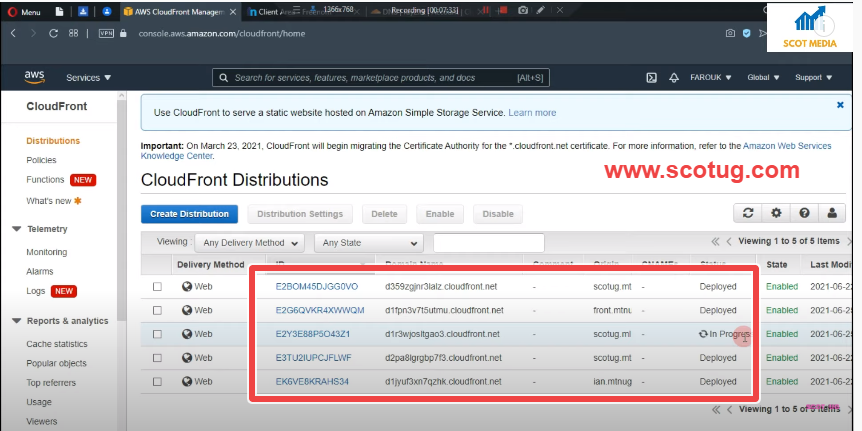The image size is (862, 431).
Task: Open the Support dropdown menu
Action: [814, 78]
